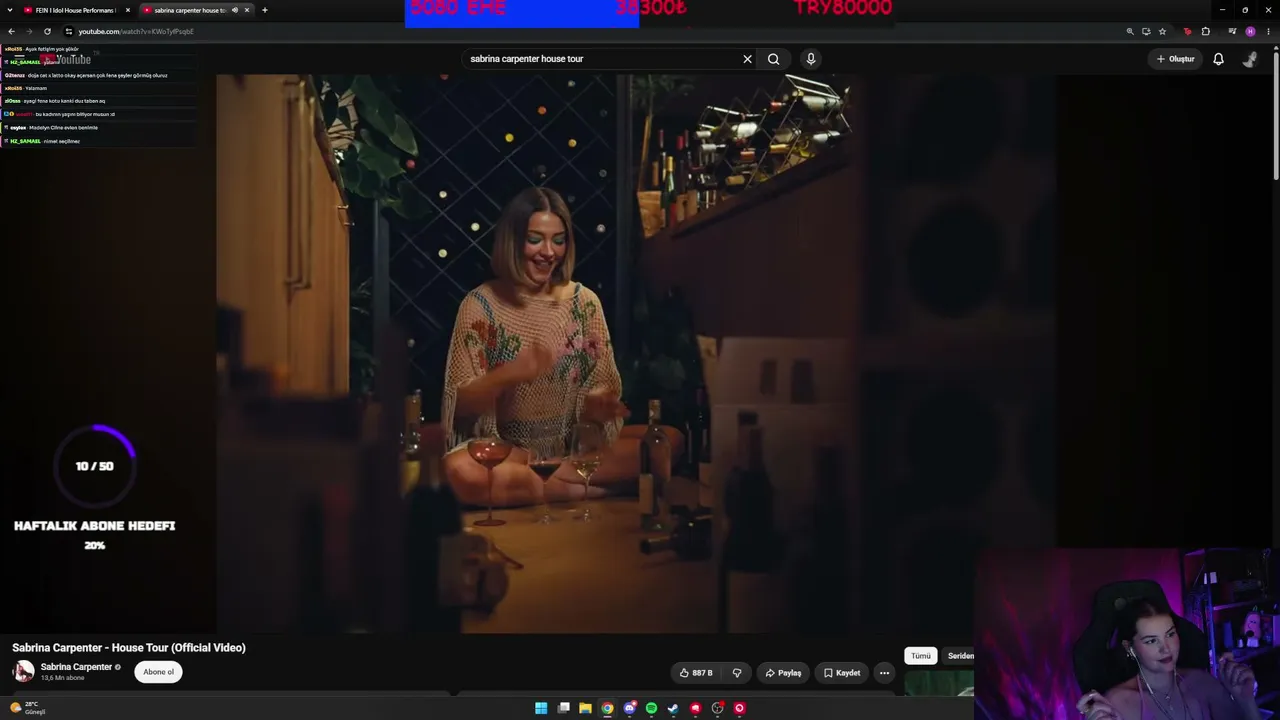1280x720 pixels.
Task: Open the YouTube account avatar menu
Action: tap(1250, 59)
